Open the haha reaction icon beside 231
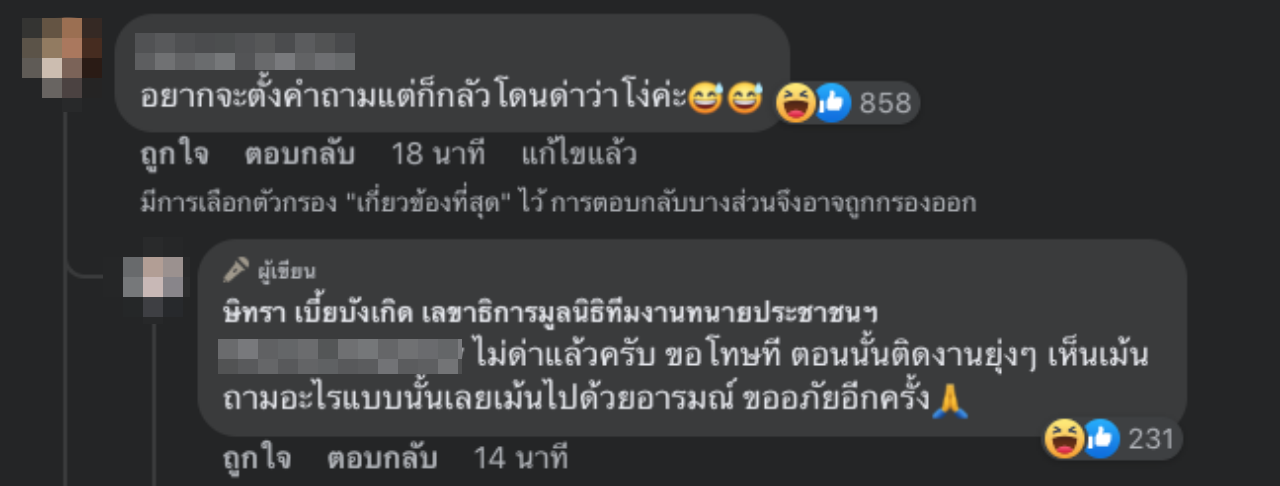1280x486 pixels. pyautogui.click(x=1063, y=439)
